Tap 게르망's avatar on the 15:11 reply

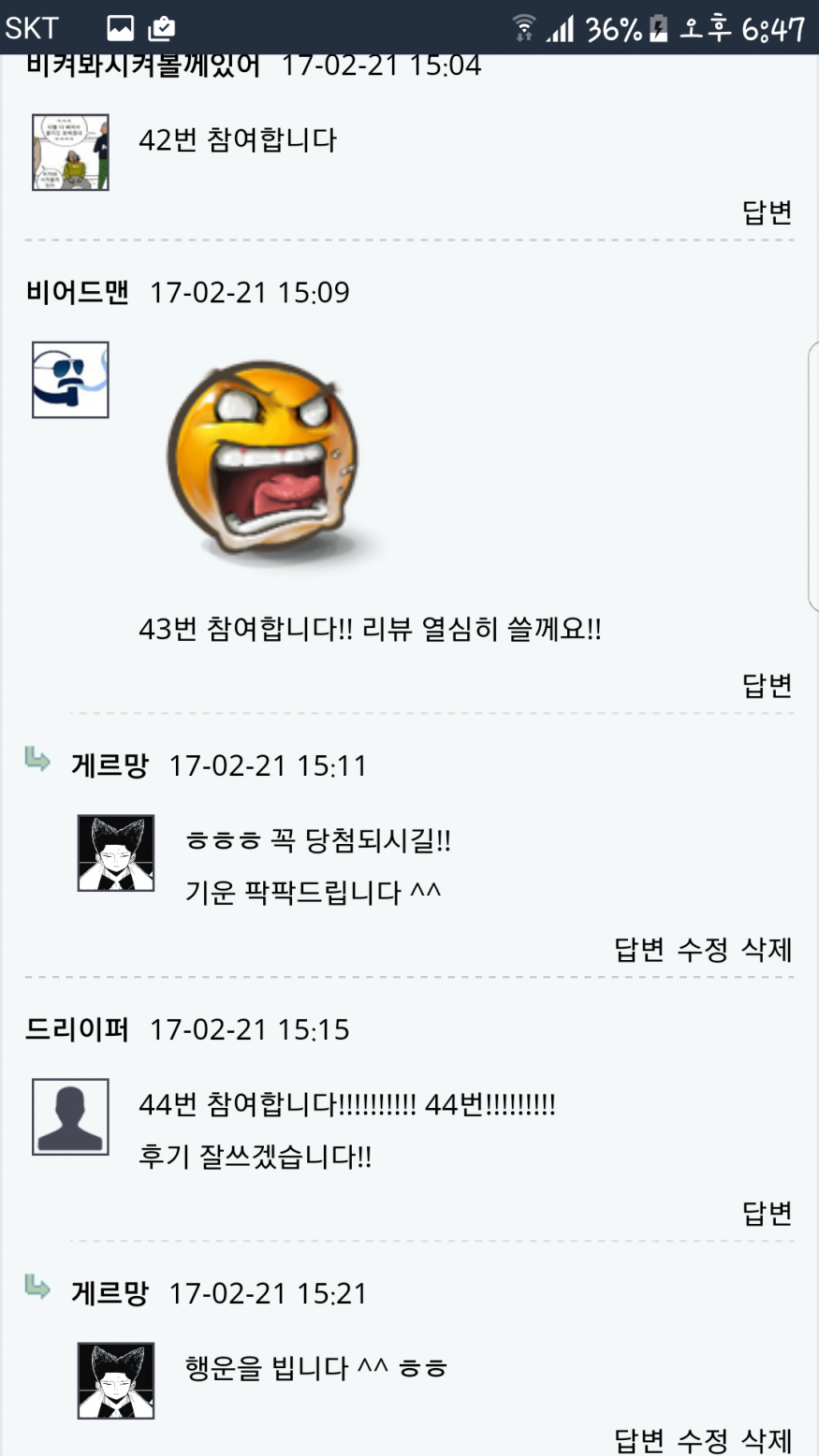point(116,852)
